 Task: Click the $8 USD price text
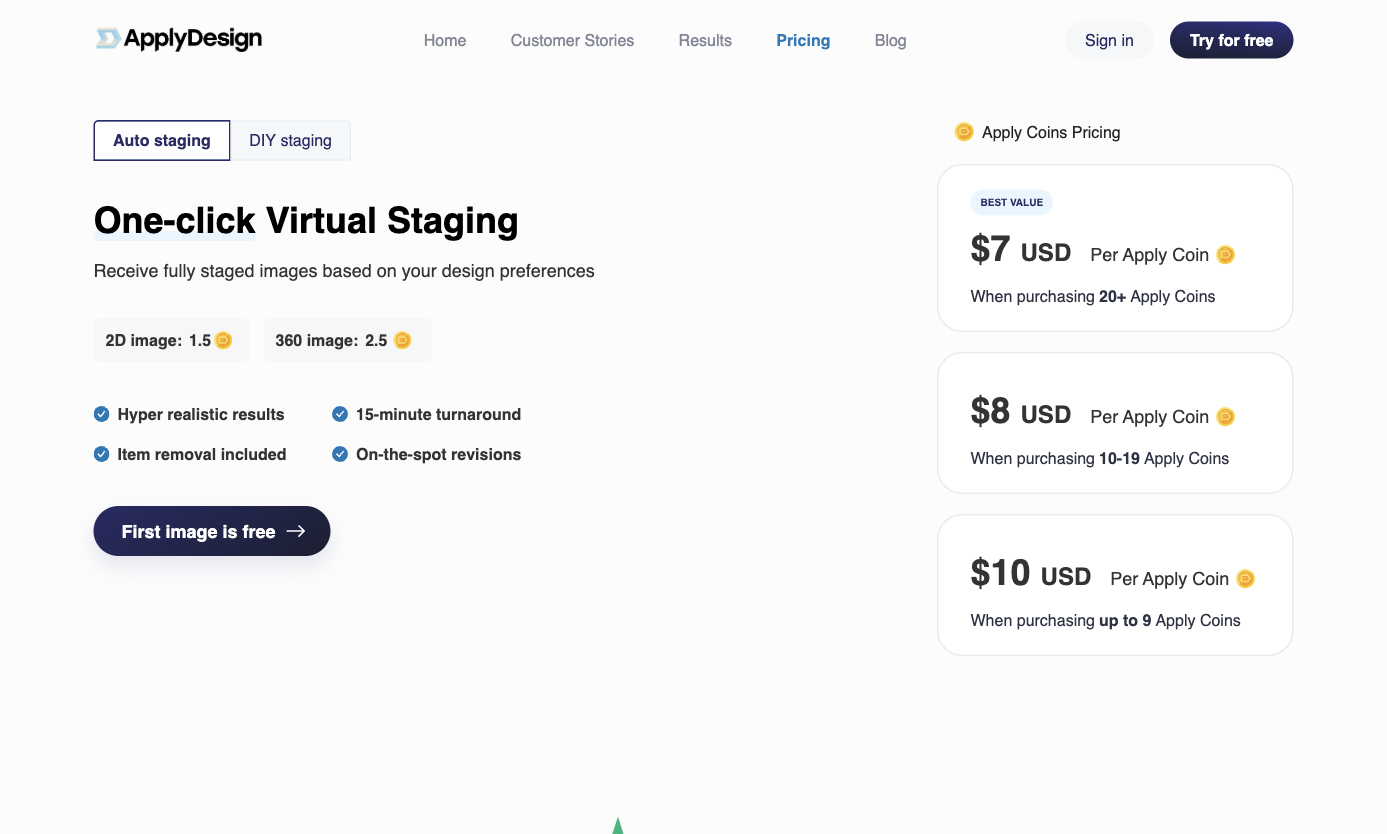pos(1020,411)
